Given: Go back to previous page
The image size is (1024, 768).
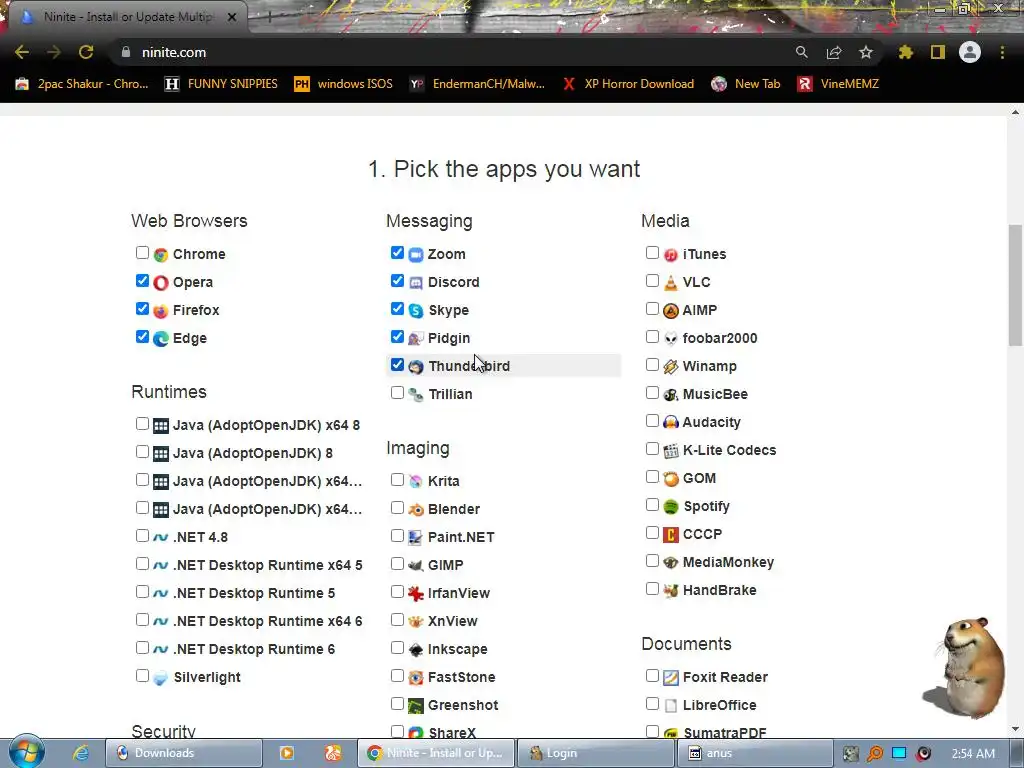Looking at the screenshot, I should (22, 52).
